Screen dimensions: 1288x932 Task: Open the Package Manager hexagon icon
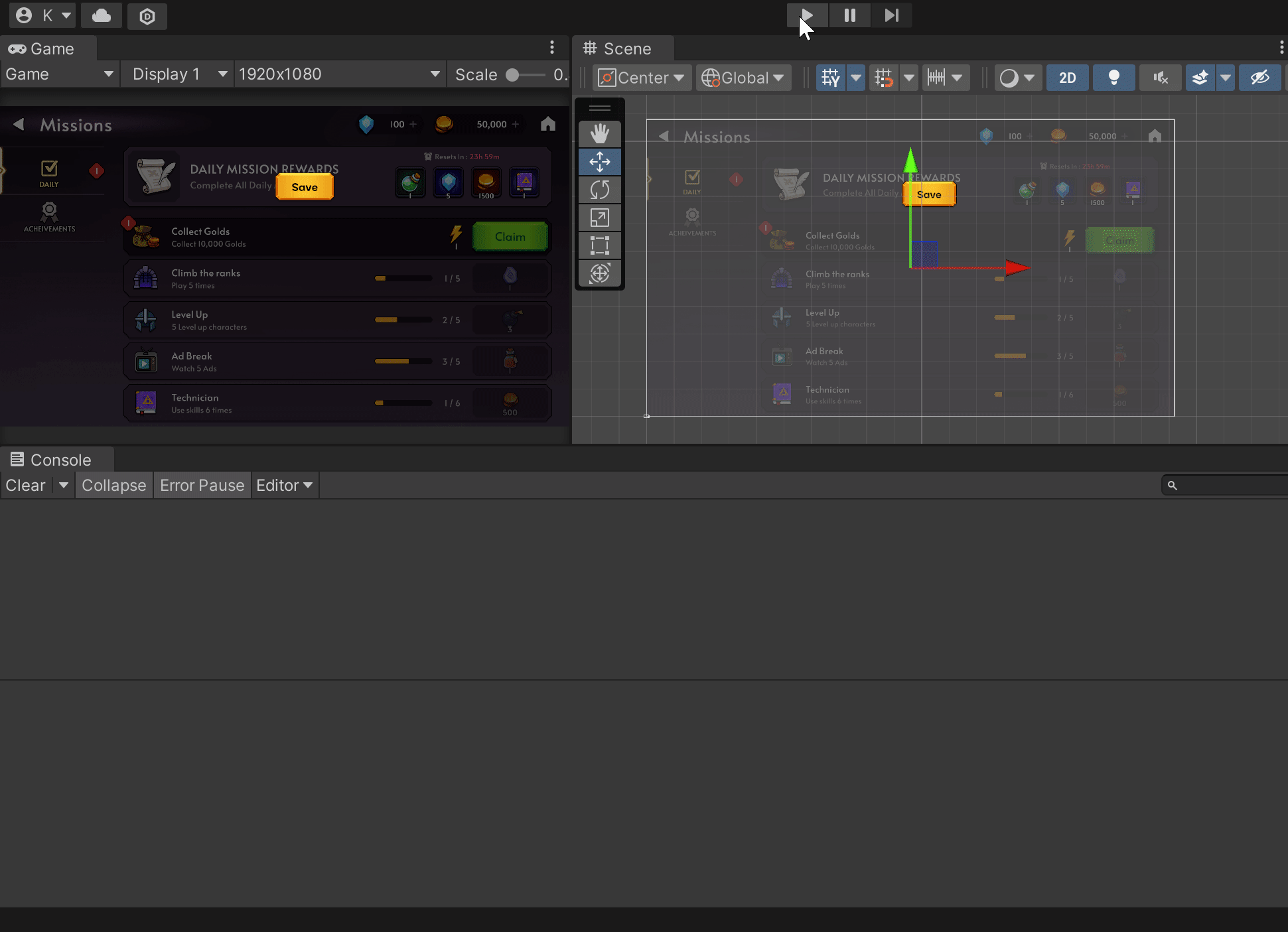point(147,16)
